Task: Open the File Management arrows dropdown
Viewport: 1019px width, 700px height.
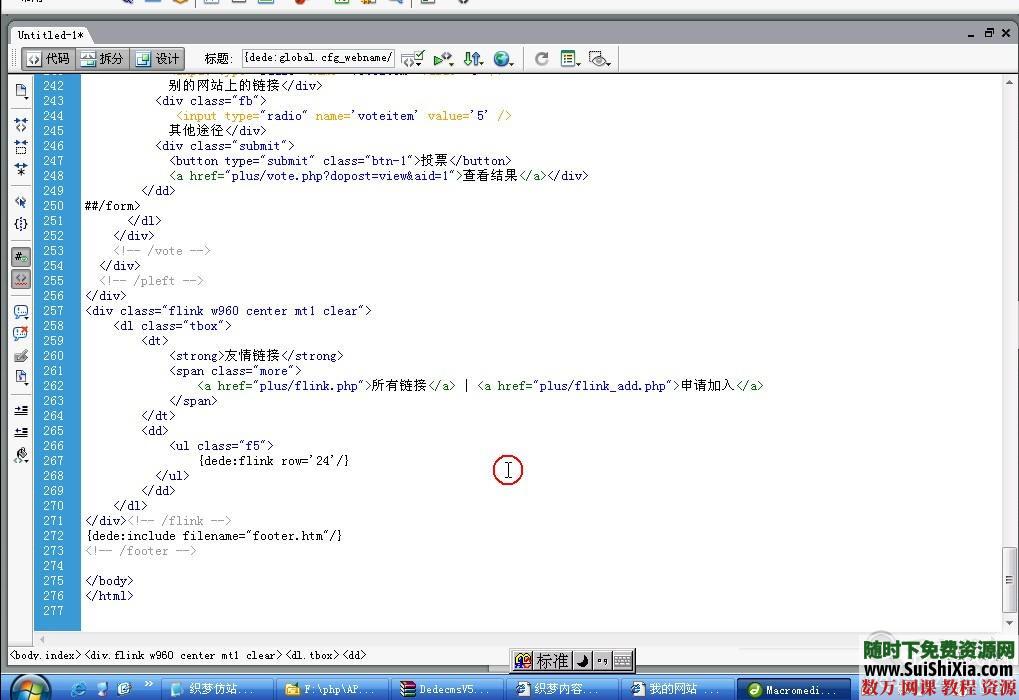Action: (x=473, y=59)
